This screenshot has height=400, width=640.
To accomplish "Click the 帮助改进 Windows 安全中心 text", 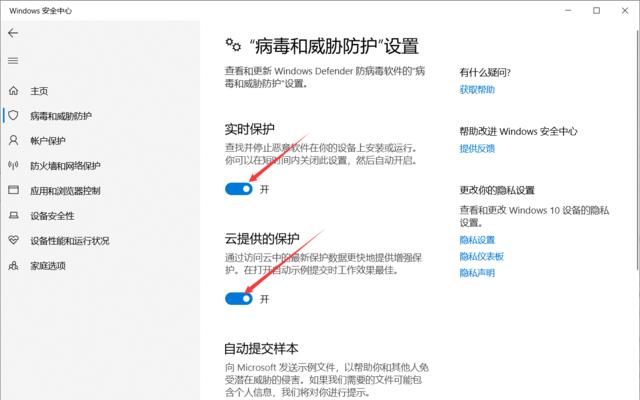I will pos(518,131).
